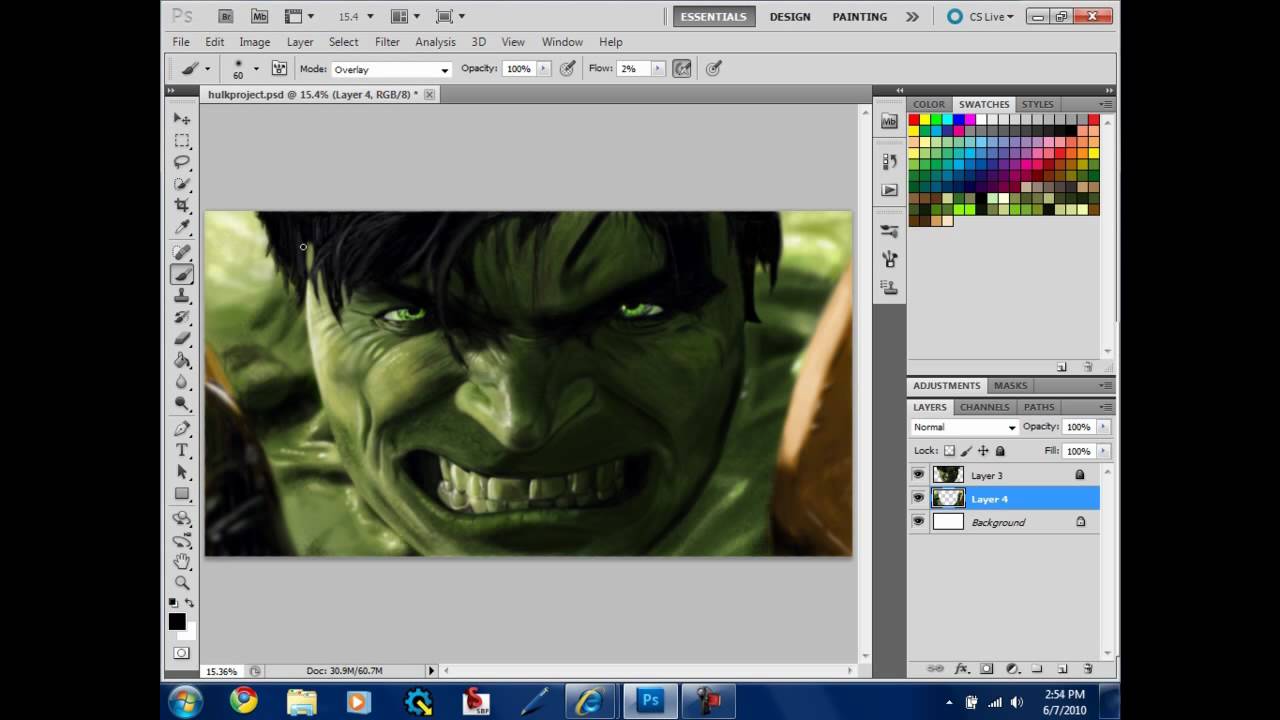Select the Move tool
This screenshot has width=1280, height=720.
182,119
